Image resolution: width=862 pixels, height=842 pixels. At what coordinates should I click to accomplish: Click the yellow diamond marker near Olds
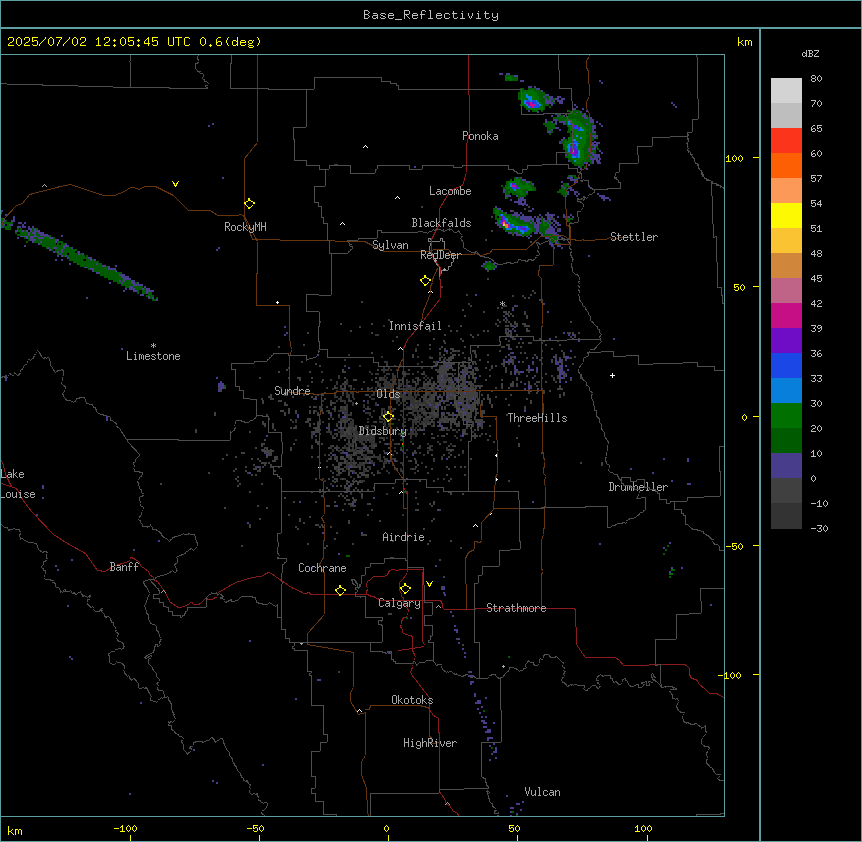(388, 417)
